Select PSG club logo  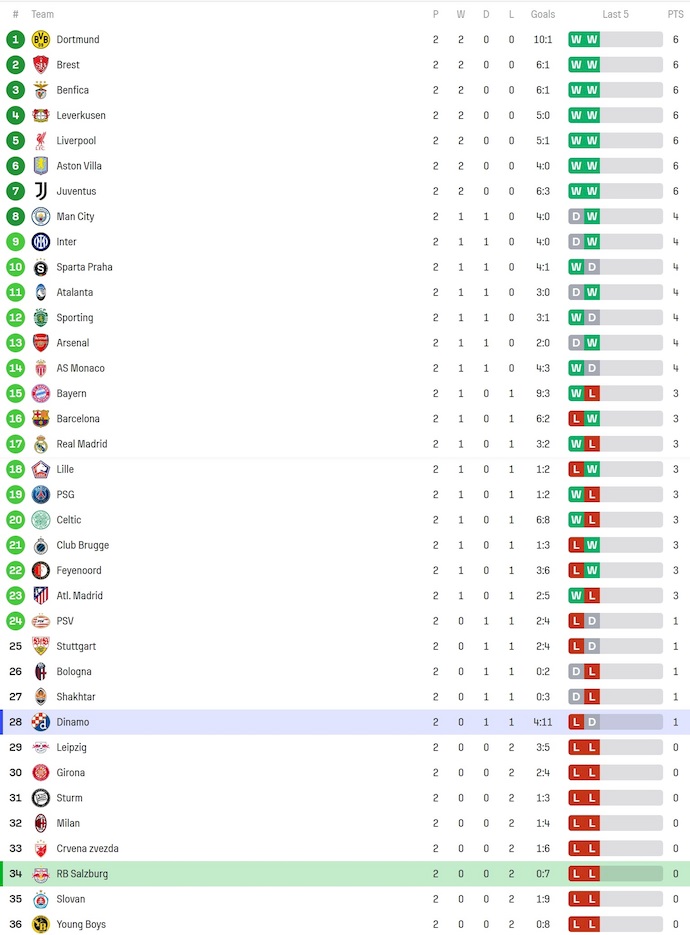tap(41, 494)
